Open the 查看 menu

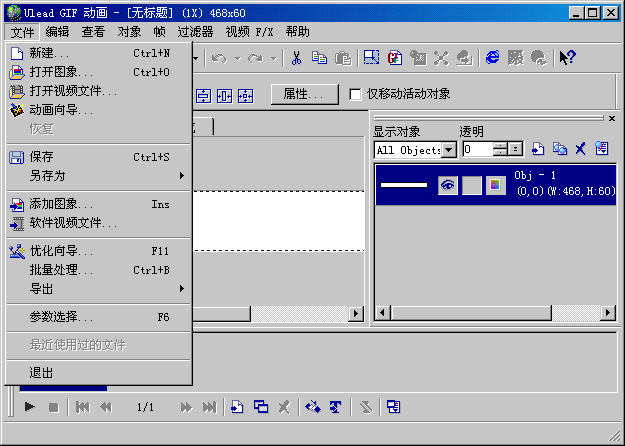[93, 31]
